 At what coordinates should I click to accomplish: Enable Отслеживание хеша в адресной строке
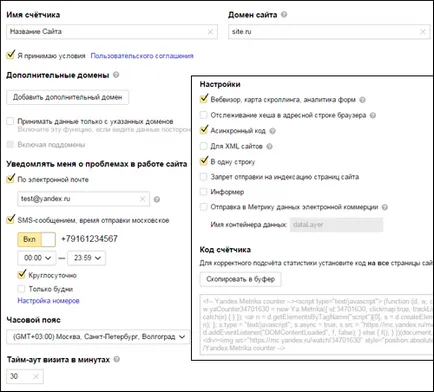click(203, 115)
